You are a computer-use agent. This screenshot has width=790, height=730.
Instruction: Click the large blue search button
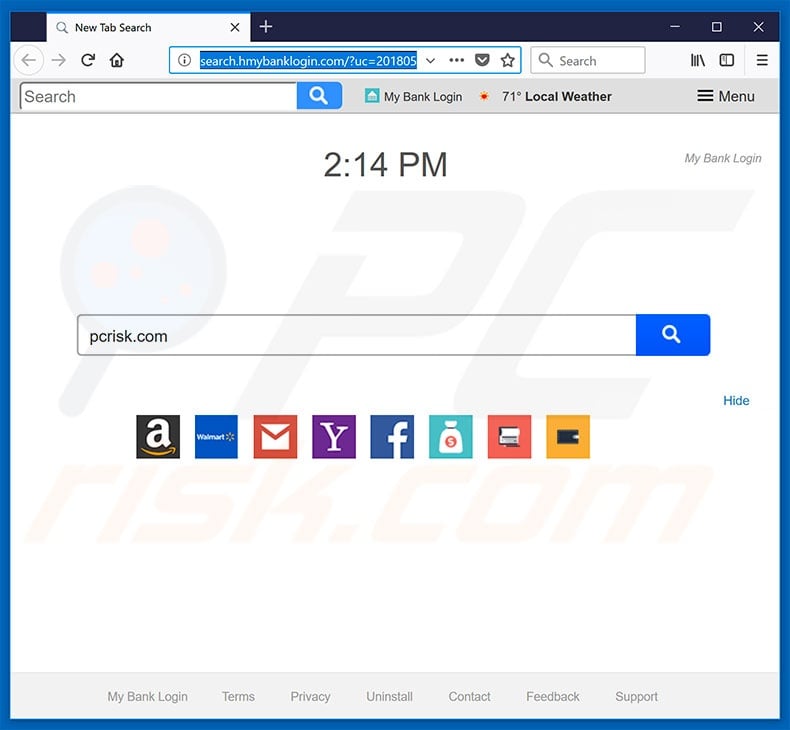click(673, 335)
